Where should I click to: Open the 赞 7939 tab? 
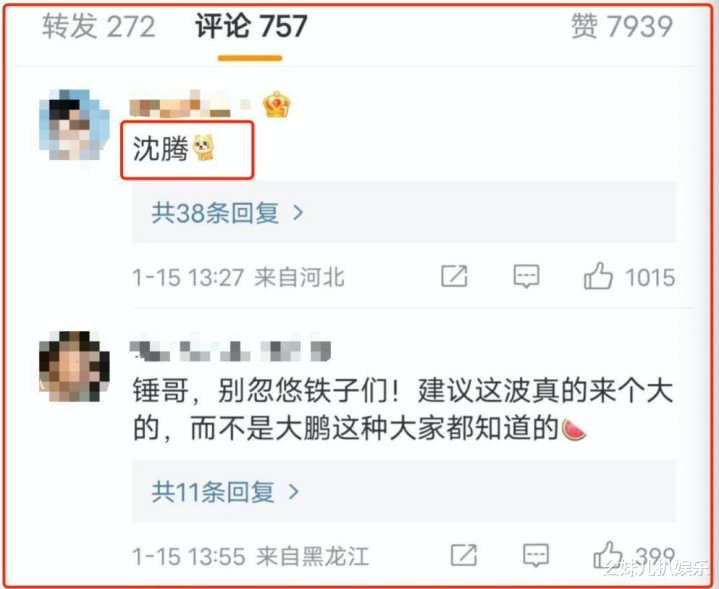(622, 26)
